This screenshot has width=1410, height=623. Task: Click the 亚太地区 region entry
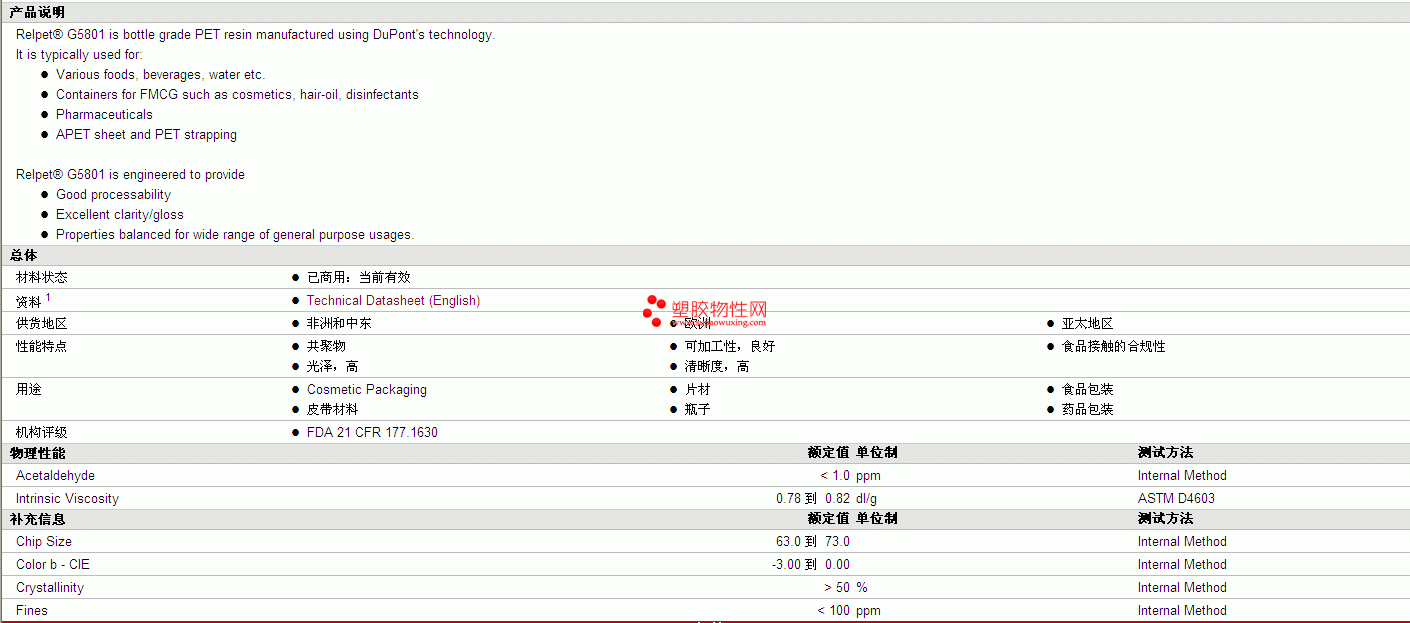pos(1087,324)
